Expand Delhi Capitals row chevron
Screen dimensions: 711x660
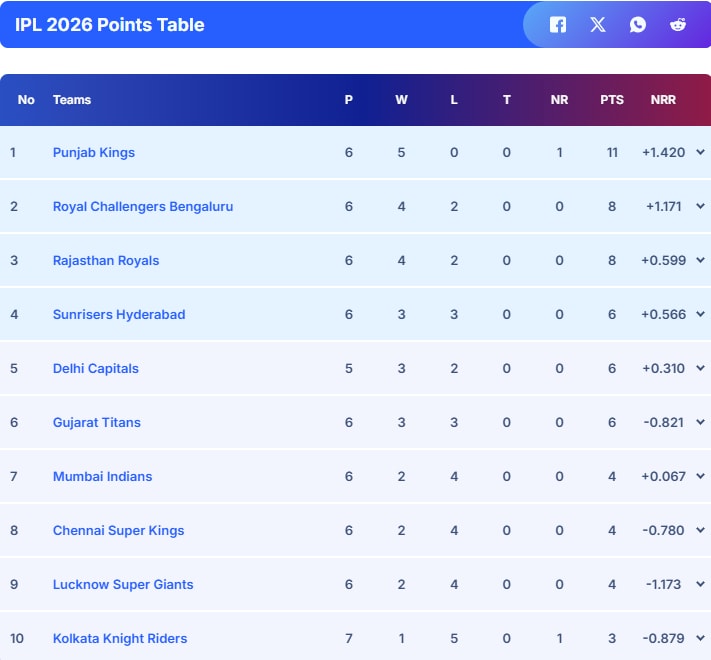tap(700, 369)
